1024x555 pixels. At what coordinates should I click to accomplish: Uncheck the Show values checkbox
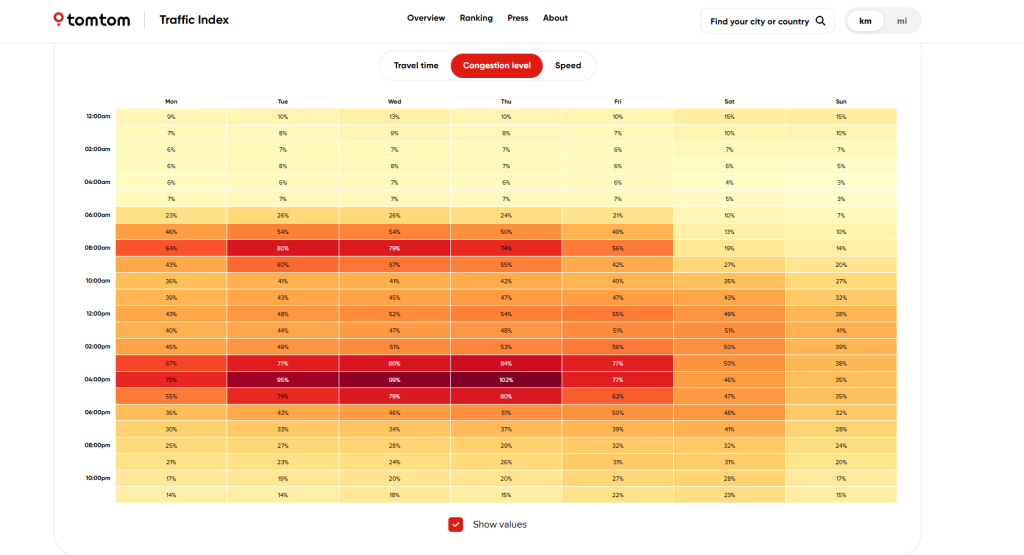[x=456, y=524]
